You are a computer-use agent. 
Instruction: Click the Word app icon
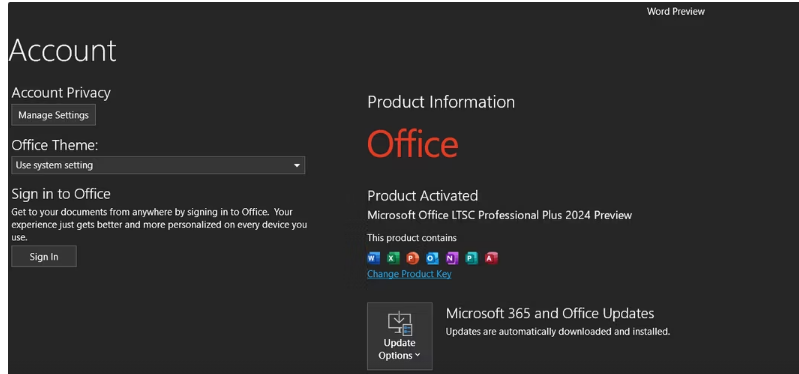coord(374,258)
